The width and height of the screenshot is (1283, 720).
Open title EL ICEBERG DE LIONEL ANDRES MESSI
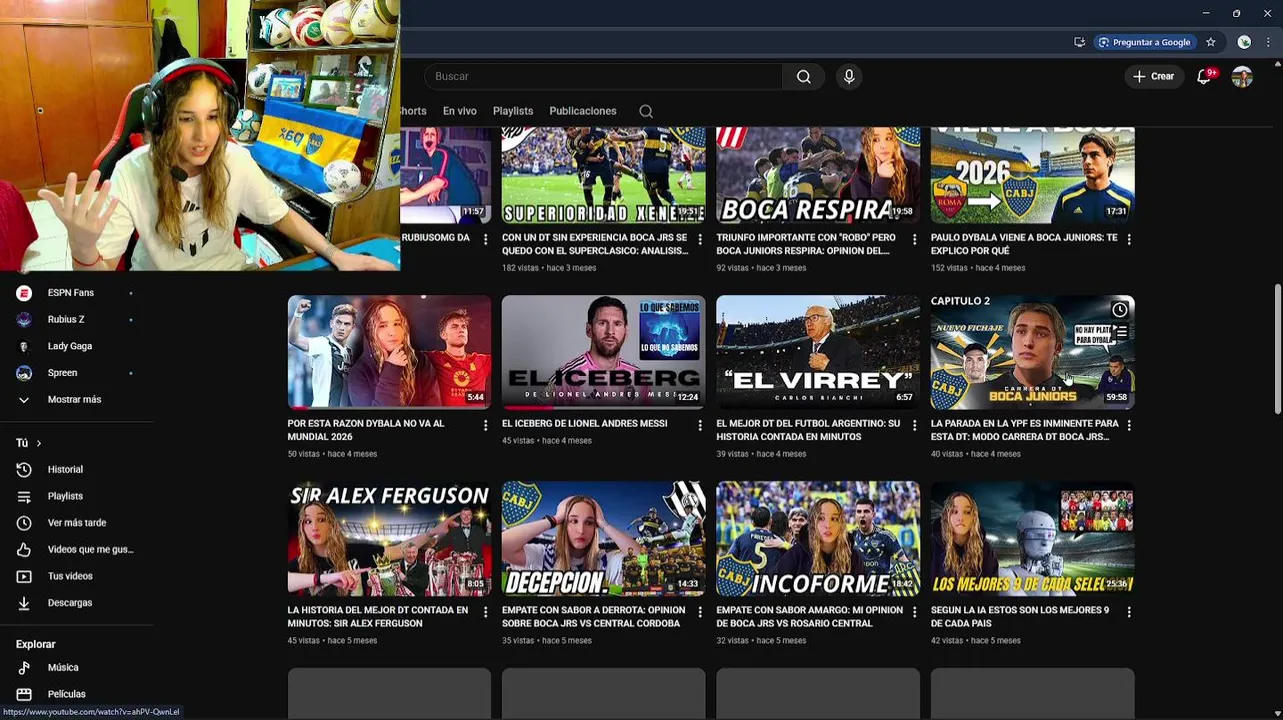tap(585, 424)
